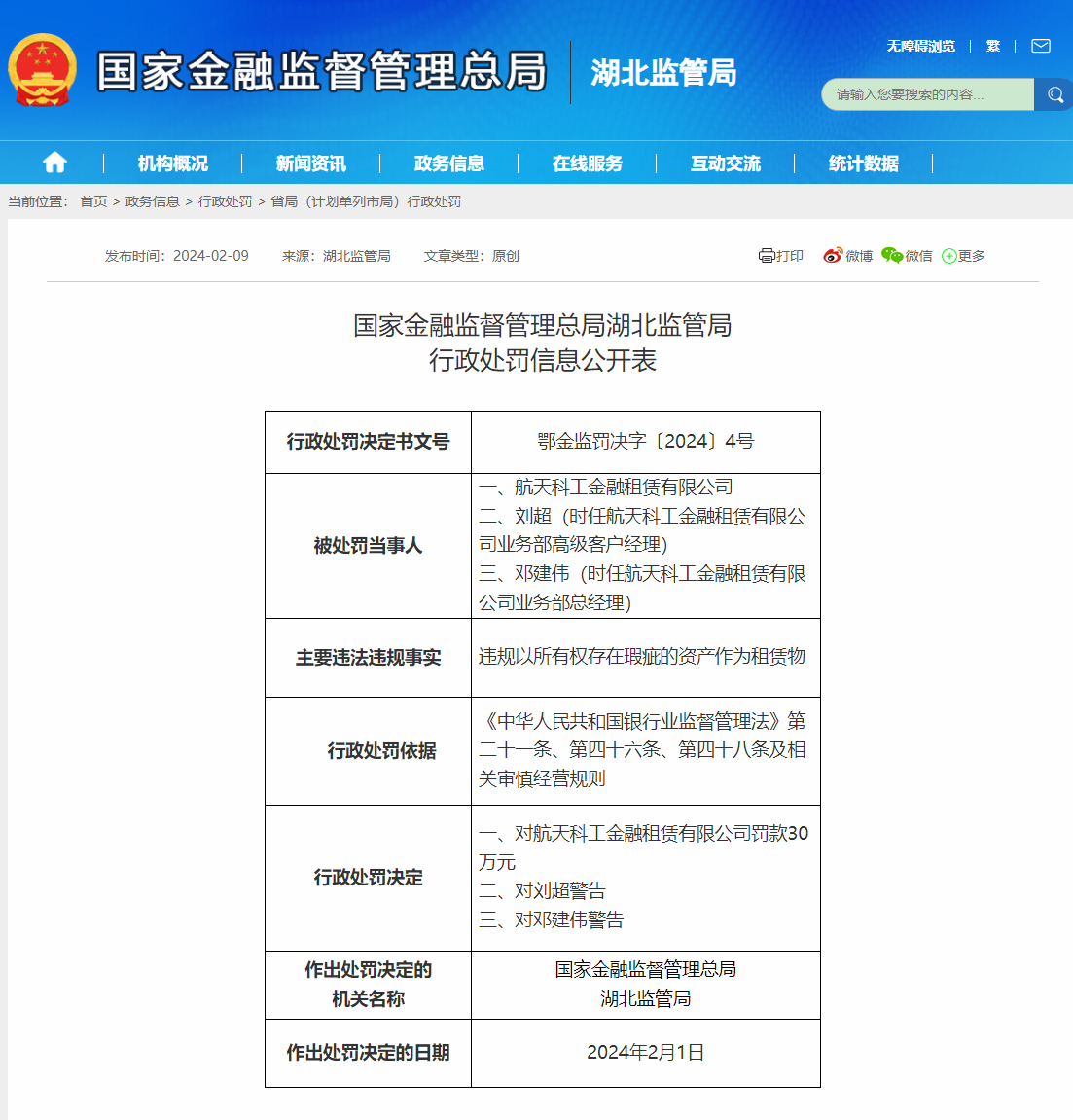Click the national emblem logo
This screenshot has width=1073, height=1120.
pyautogui.click(x=42, y=71)
